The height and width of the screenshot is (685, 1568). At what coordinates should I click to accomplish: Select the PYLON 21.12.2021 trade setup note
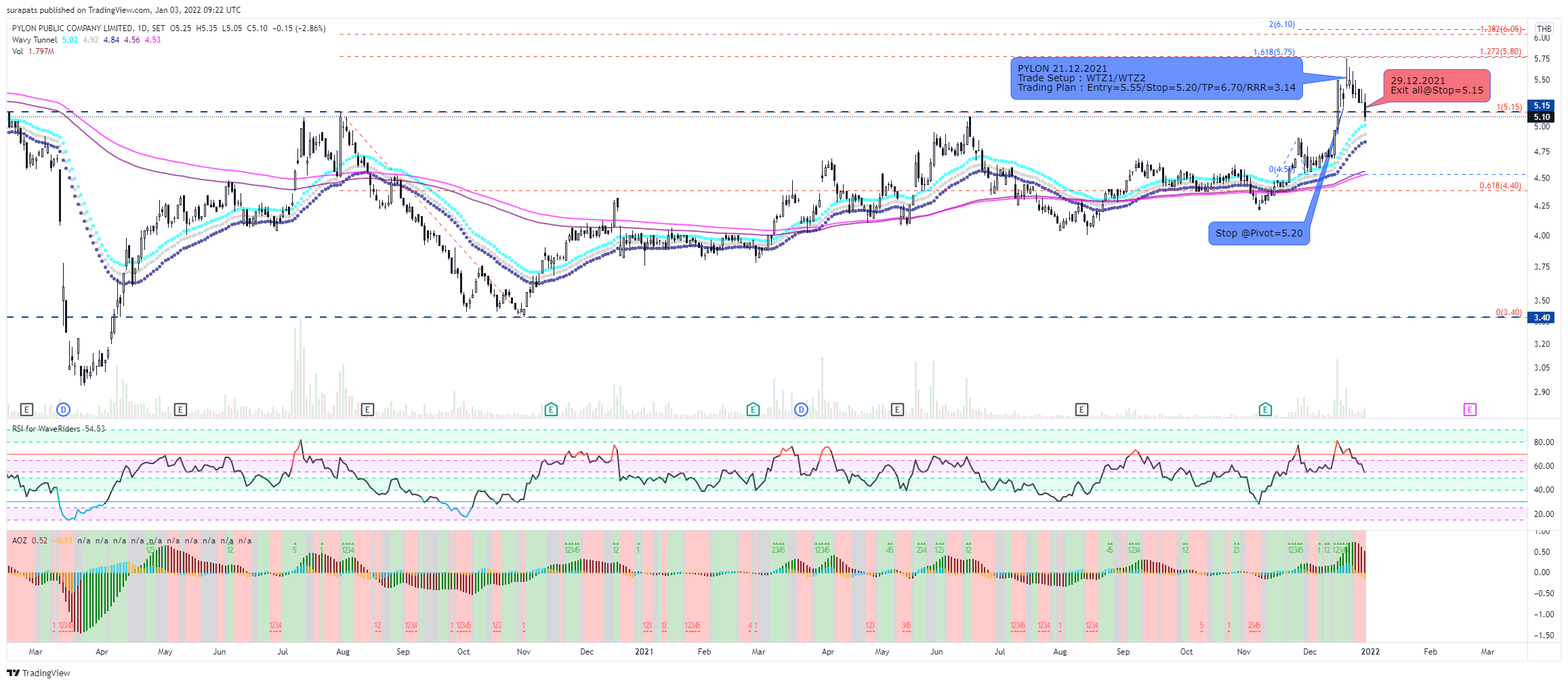click(1156, 78)
